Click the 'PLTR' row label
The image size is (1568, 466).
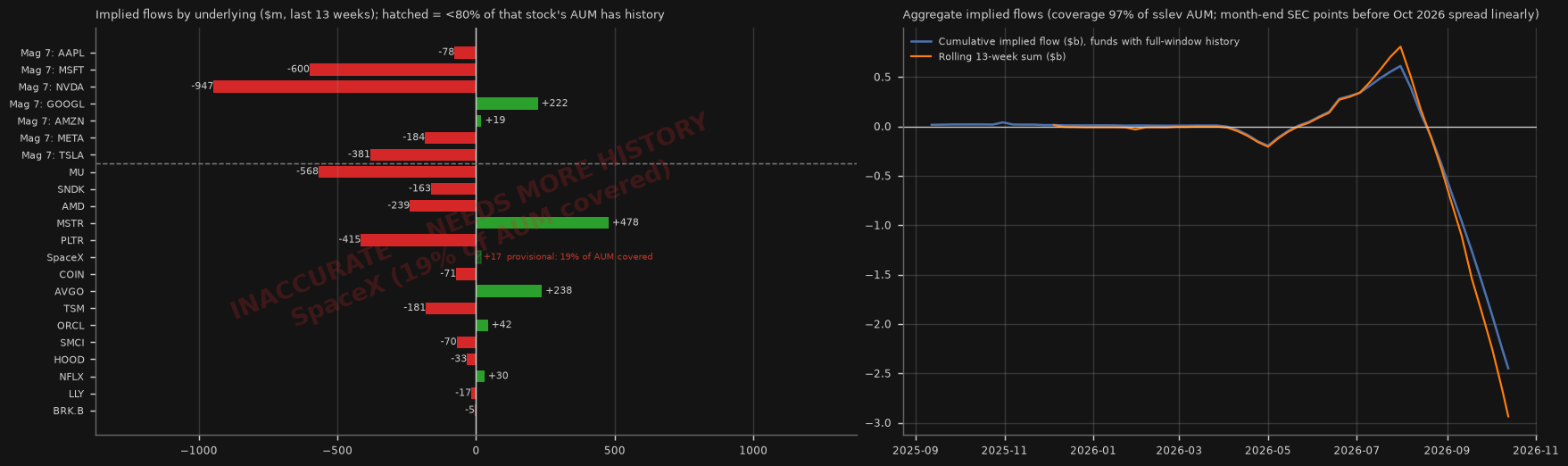(x=72, y=241)
